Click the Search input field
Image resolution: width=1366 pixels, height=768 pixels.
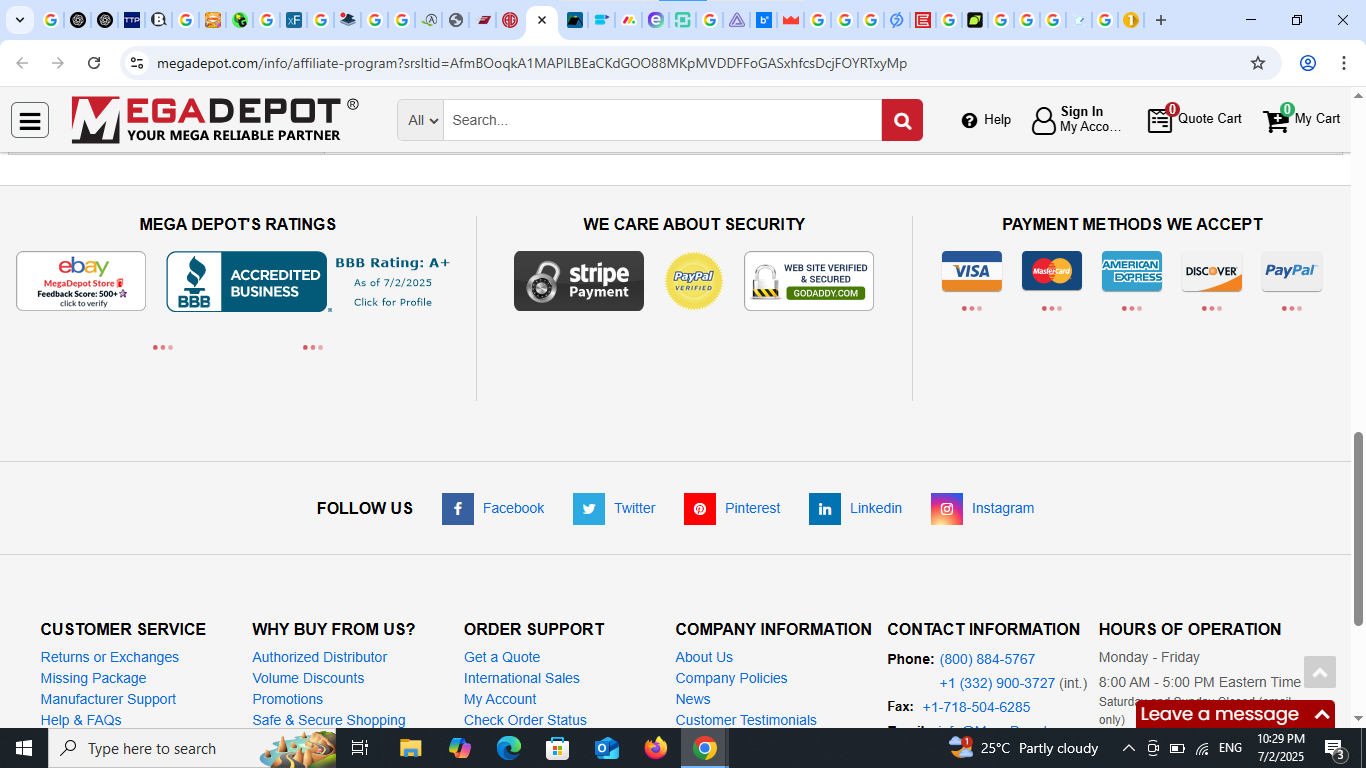(x=662, y=120)
